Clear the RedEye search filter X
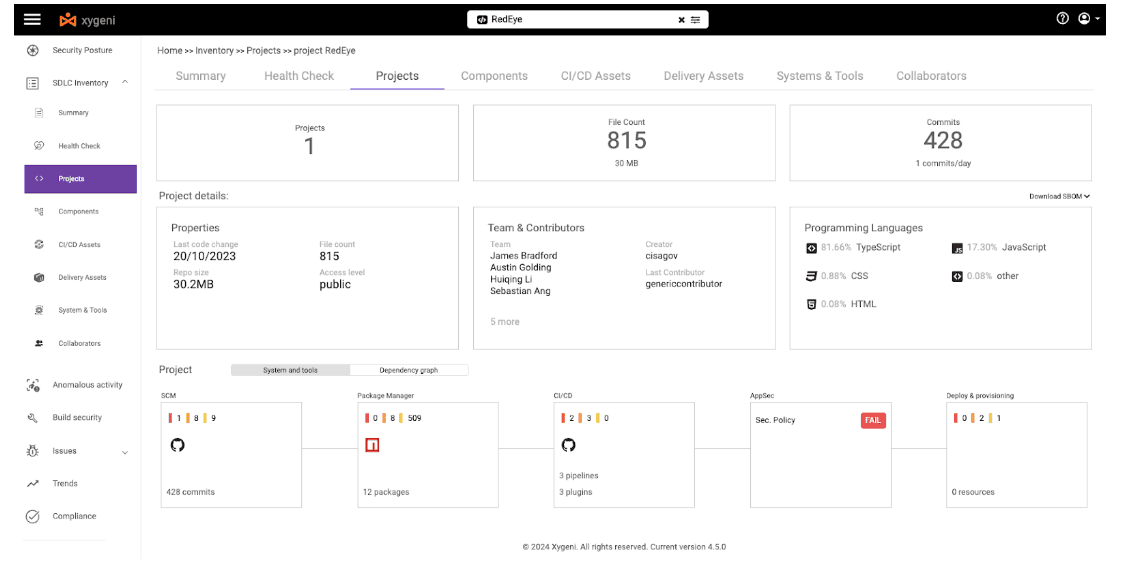This screenshot has width=1139, height=562. tap(681, 20)
